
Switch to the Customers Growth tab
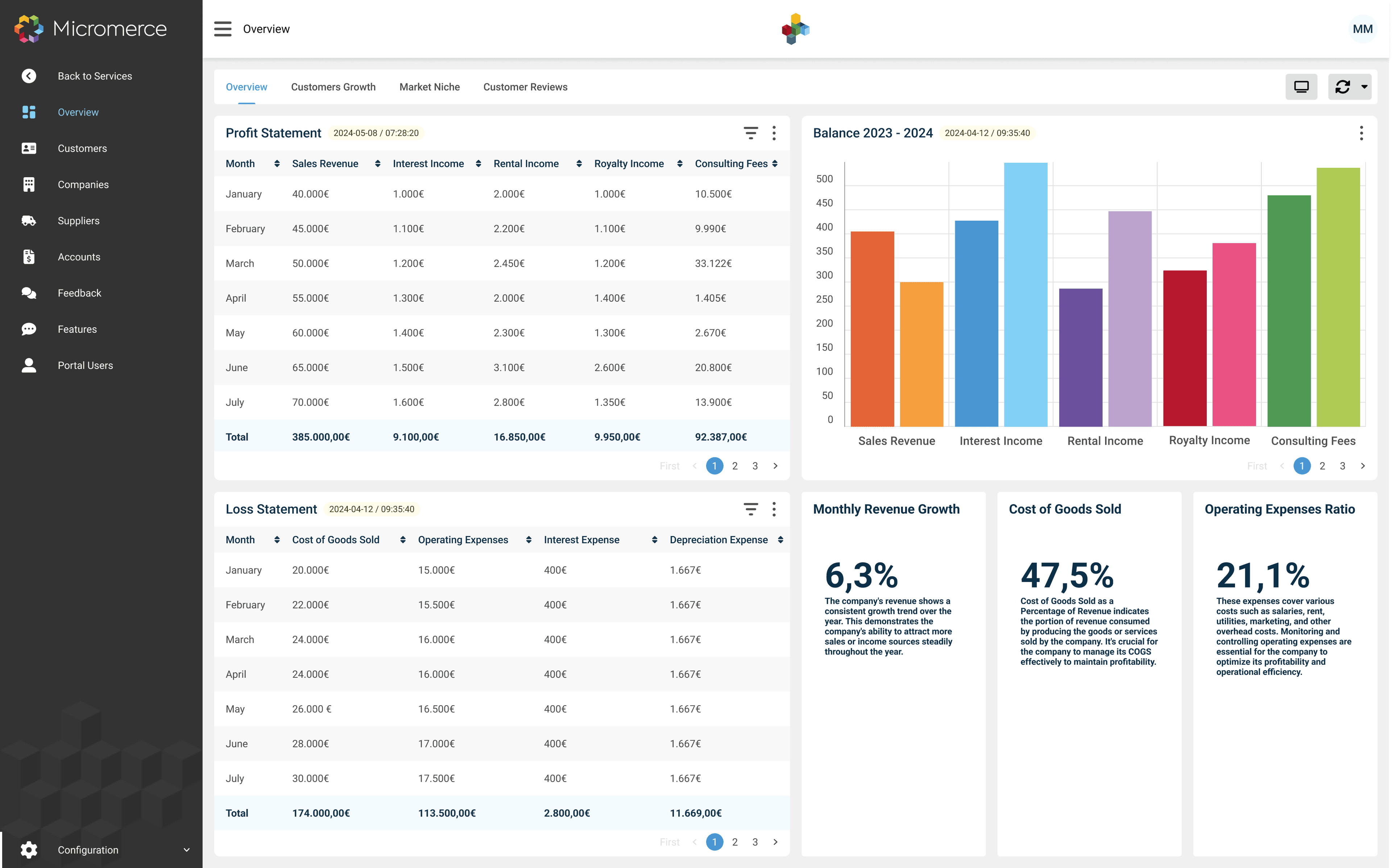click(x=333, y=87)
